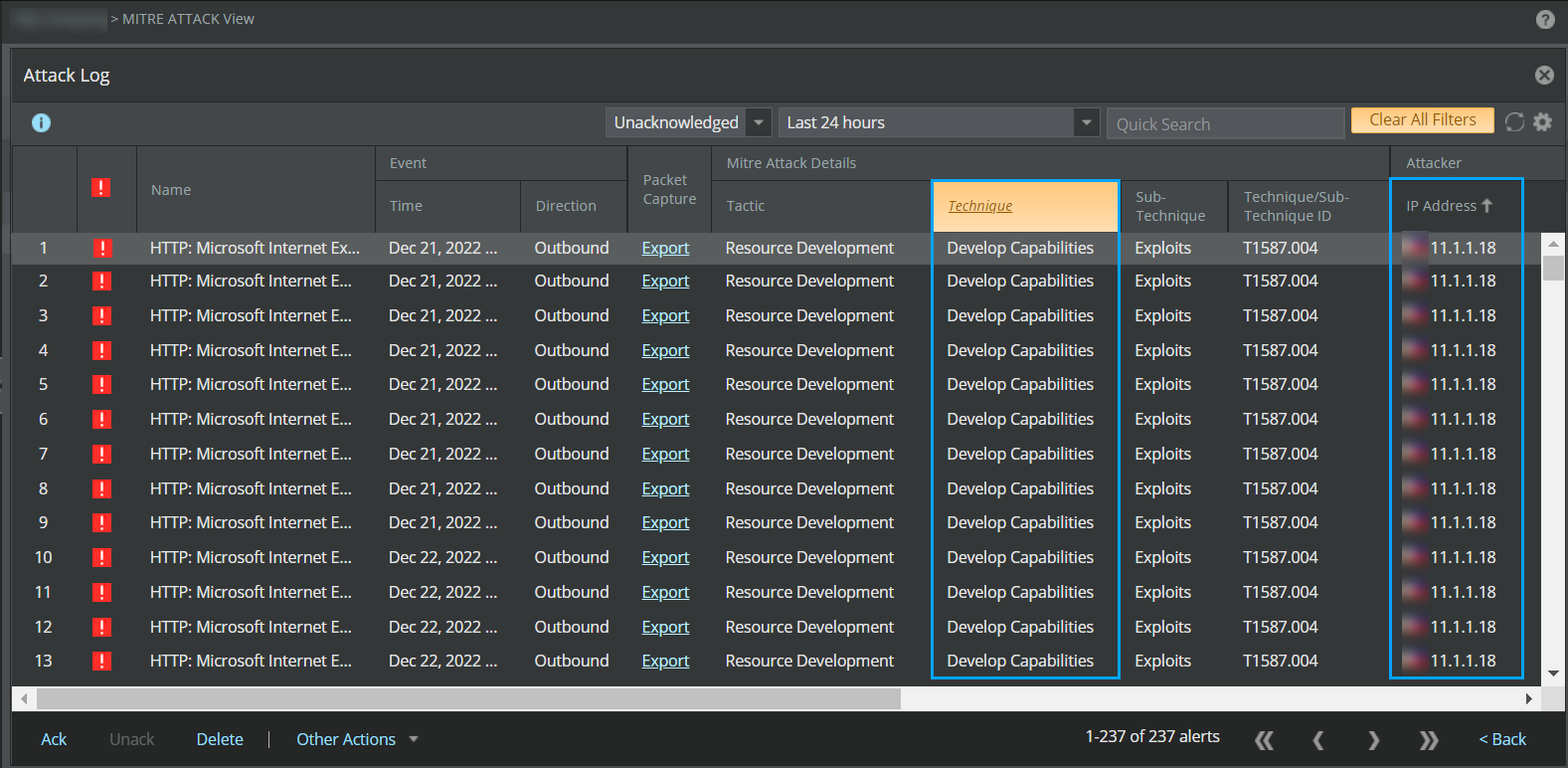Click the severity alert icon in row 13
Image resolution: width=1568 pixels, height=768 pixels.
coord(101,661)
